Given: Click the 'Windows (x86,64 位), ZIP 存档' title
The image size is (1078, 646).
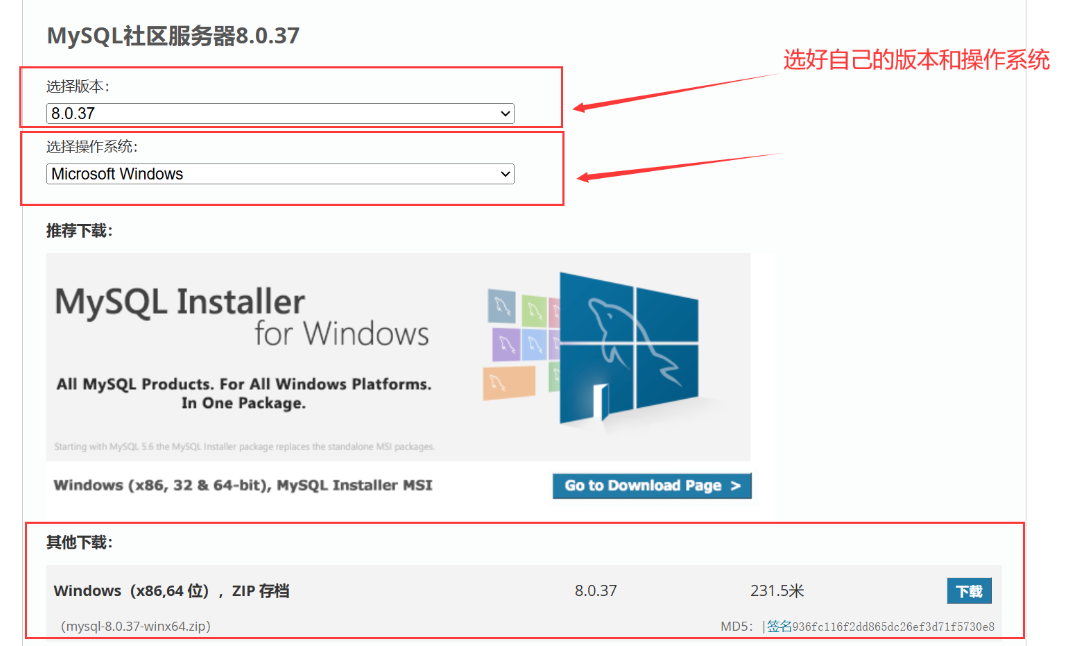Looking at the screenshot, I should tap(171, 591).
